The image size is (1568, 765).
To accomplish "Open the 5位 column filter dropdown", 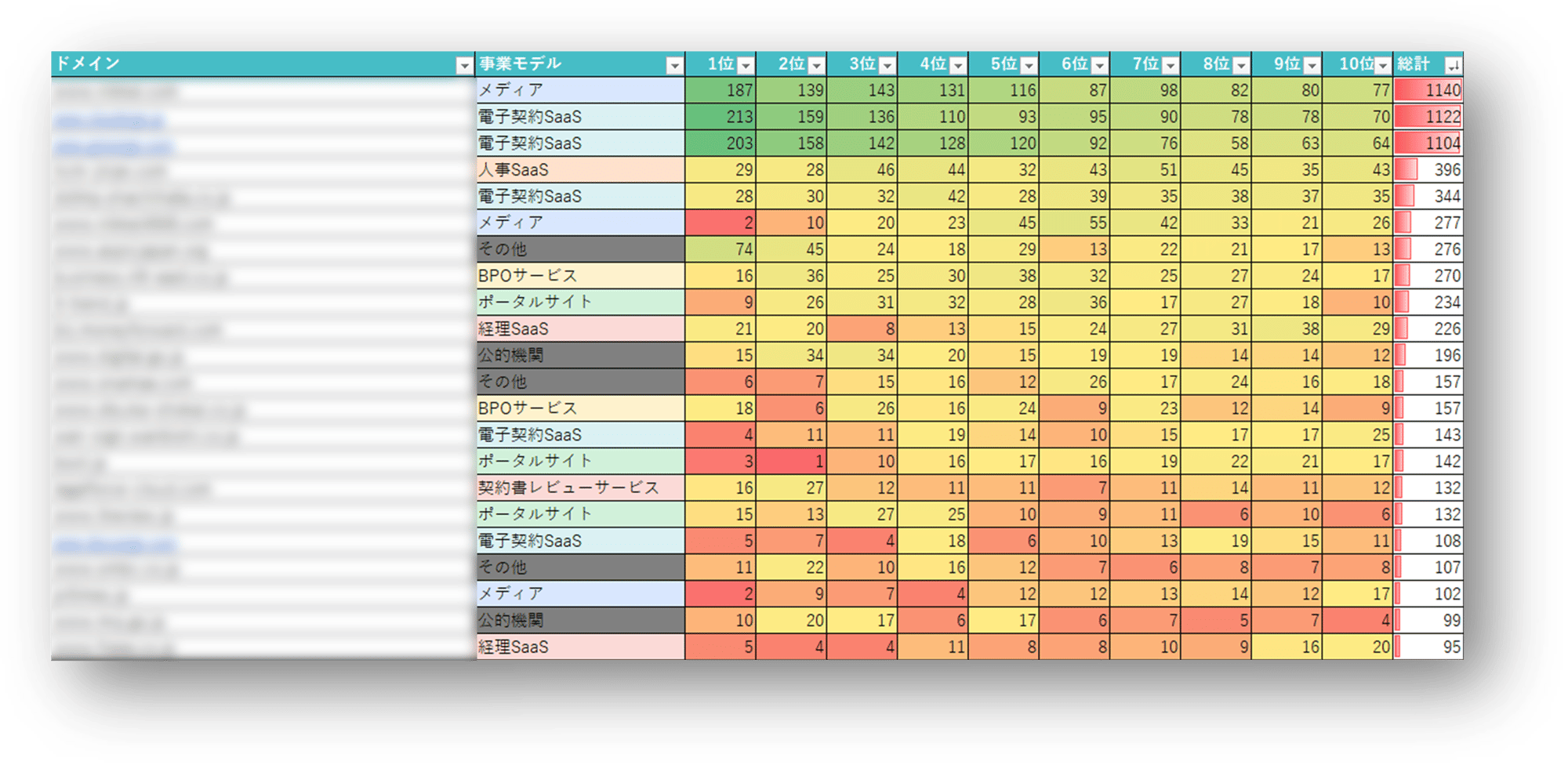I will 1029,66.
